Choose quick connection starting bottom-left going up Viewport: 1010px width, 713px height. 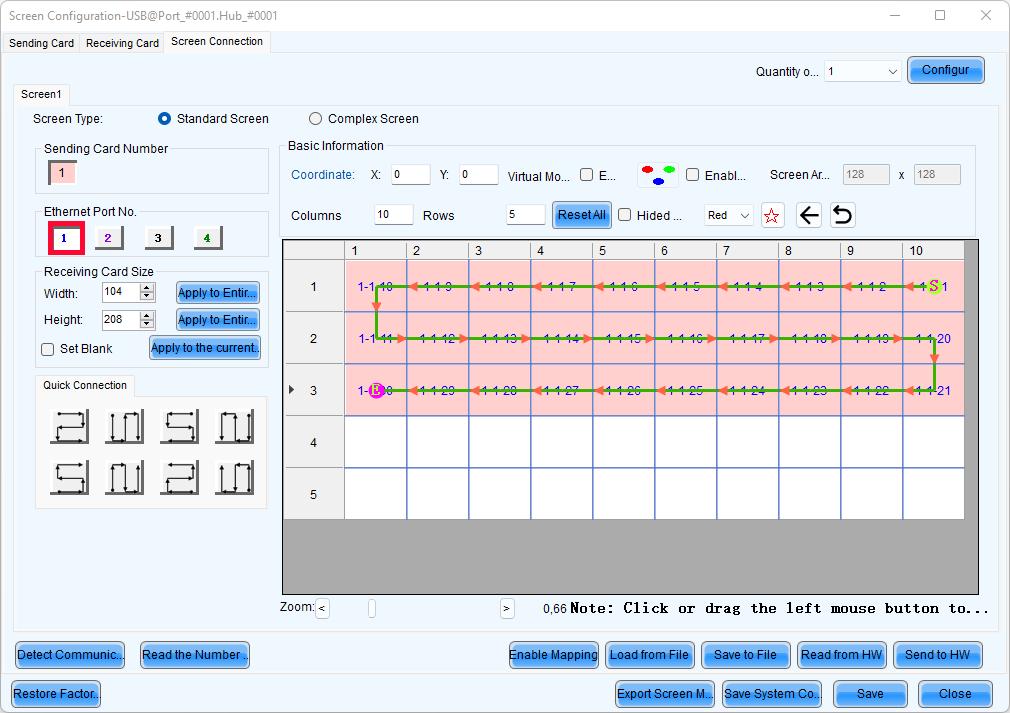tap(124, 477)
